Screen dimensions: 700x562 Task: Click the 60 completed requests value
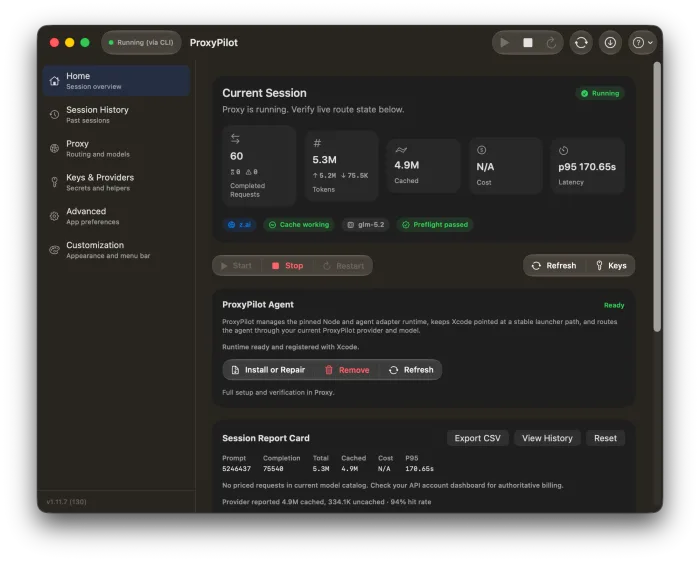pyautogui.click(x=237, y=156)
